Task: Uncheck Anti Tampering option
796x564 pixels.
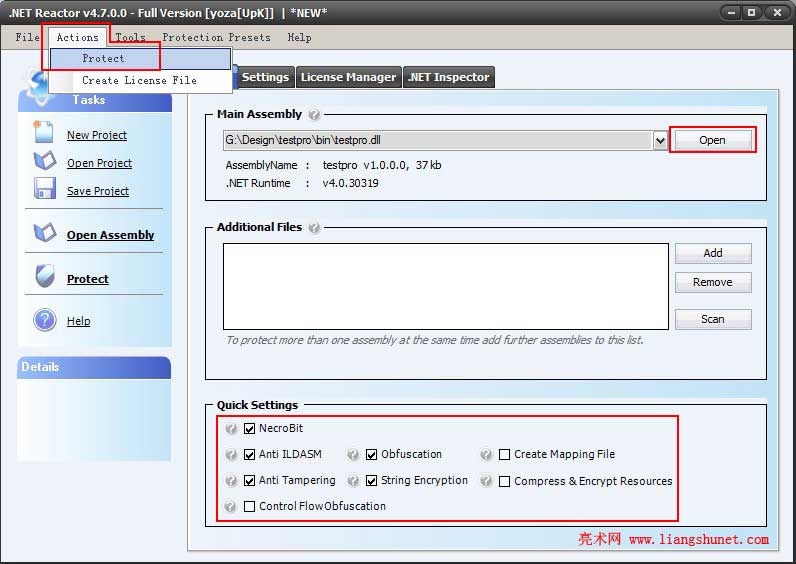Action: [249, 480]
